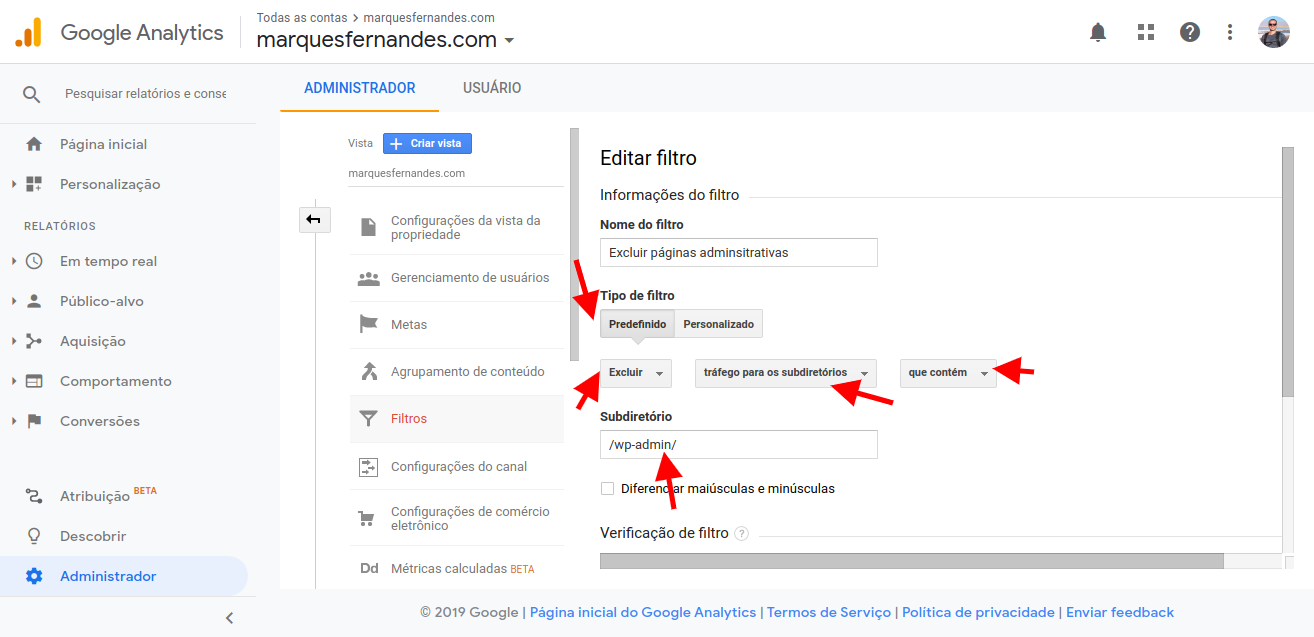Image resolution: width=1314 pixels, height=637 pixels.
Task: Click the Pesquisar relatórios search field
Action: click(146, 94)
